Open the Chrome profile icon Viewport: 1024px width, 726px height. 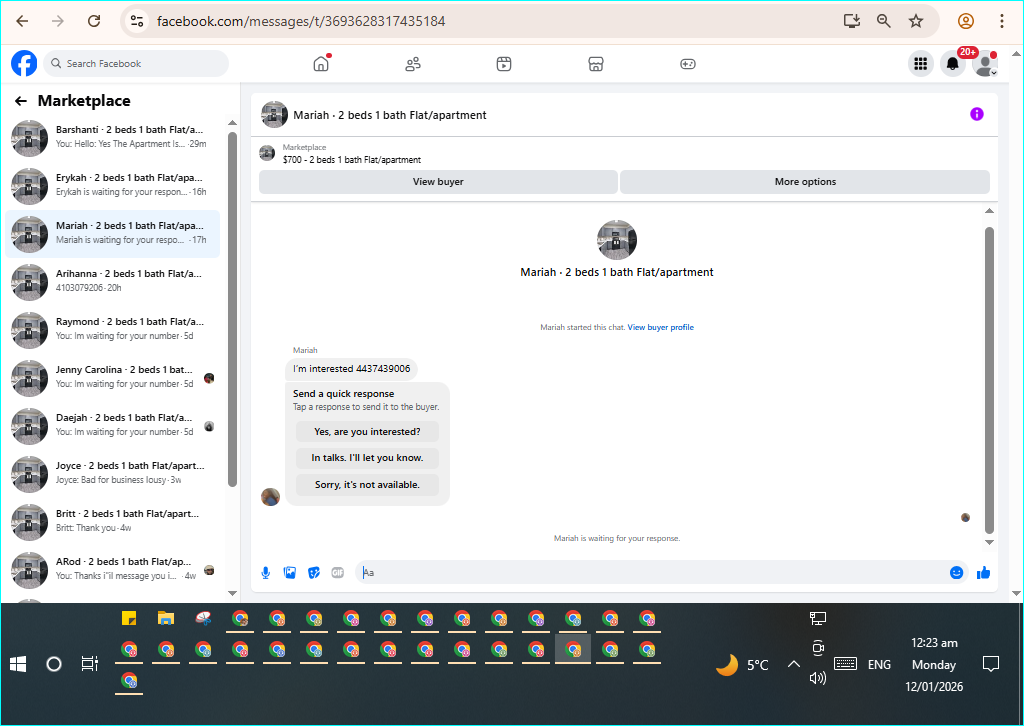pos(965,21)
